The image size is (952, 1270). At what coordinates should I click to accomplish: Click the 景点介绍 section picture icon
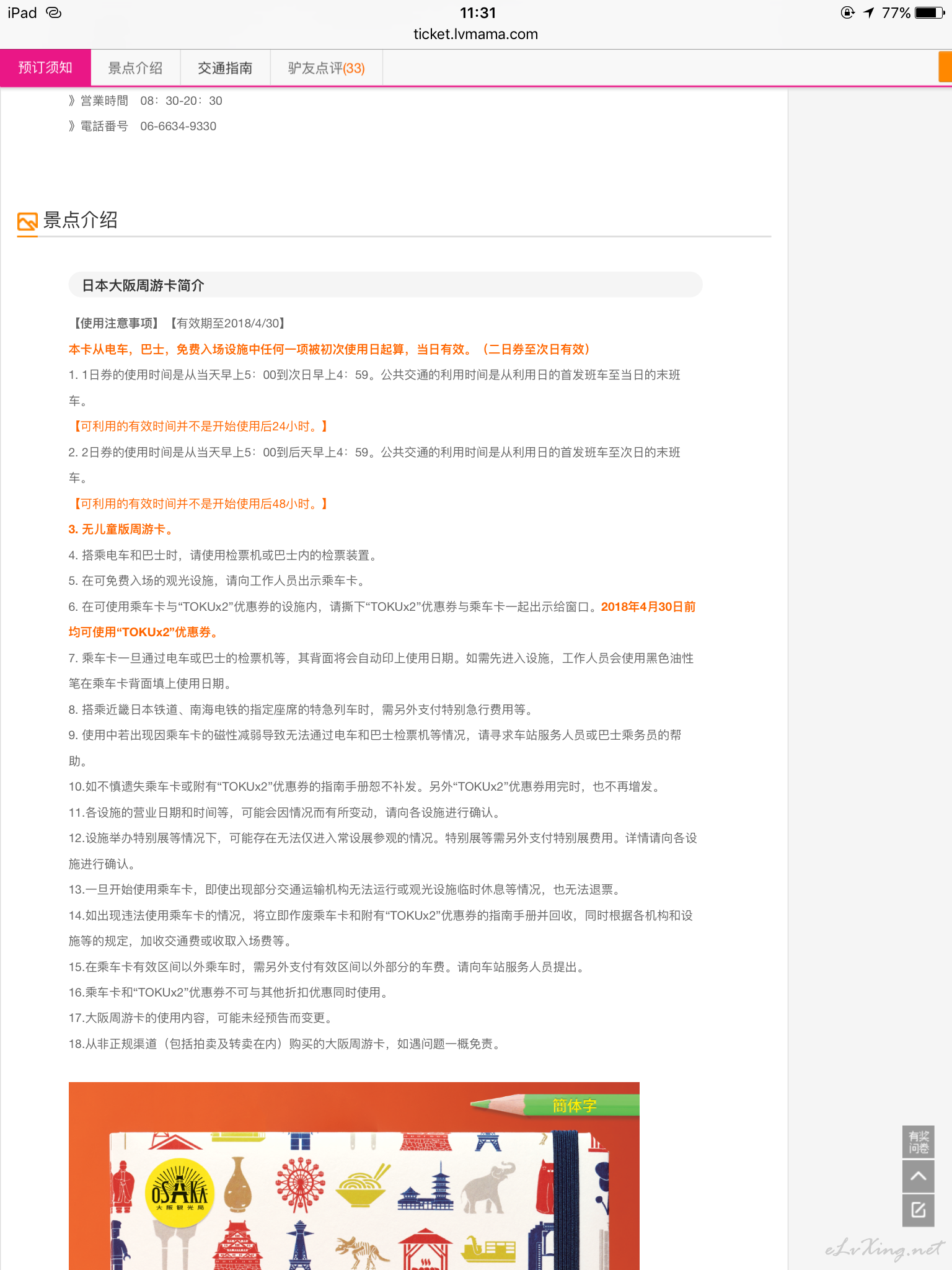pyautogui.click(x=27, y=221)
